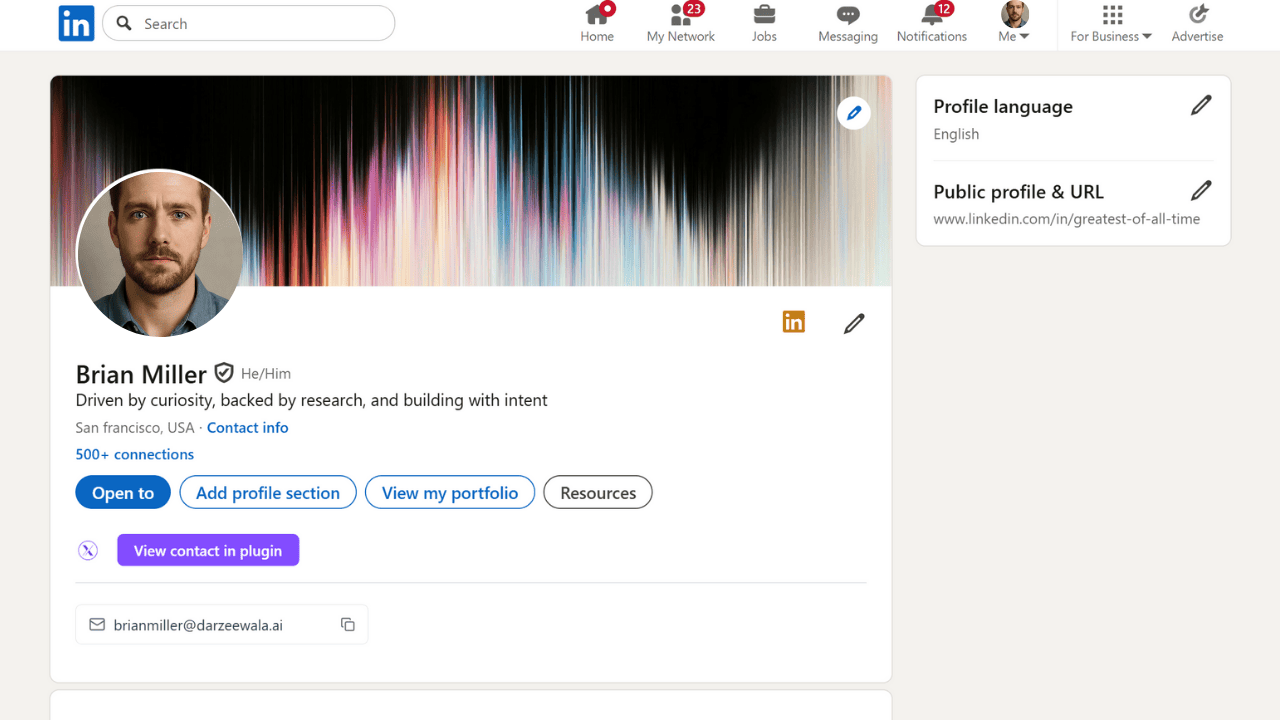
Task: Open the Open to options
Action: pos(122,492)
